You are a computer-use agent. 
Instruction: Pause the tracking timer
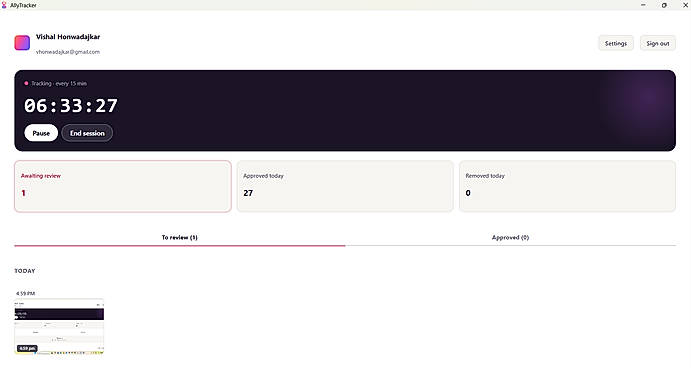(x=41, y=133)
